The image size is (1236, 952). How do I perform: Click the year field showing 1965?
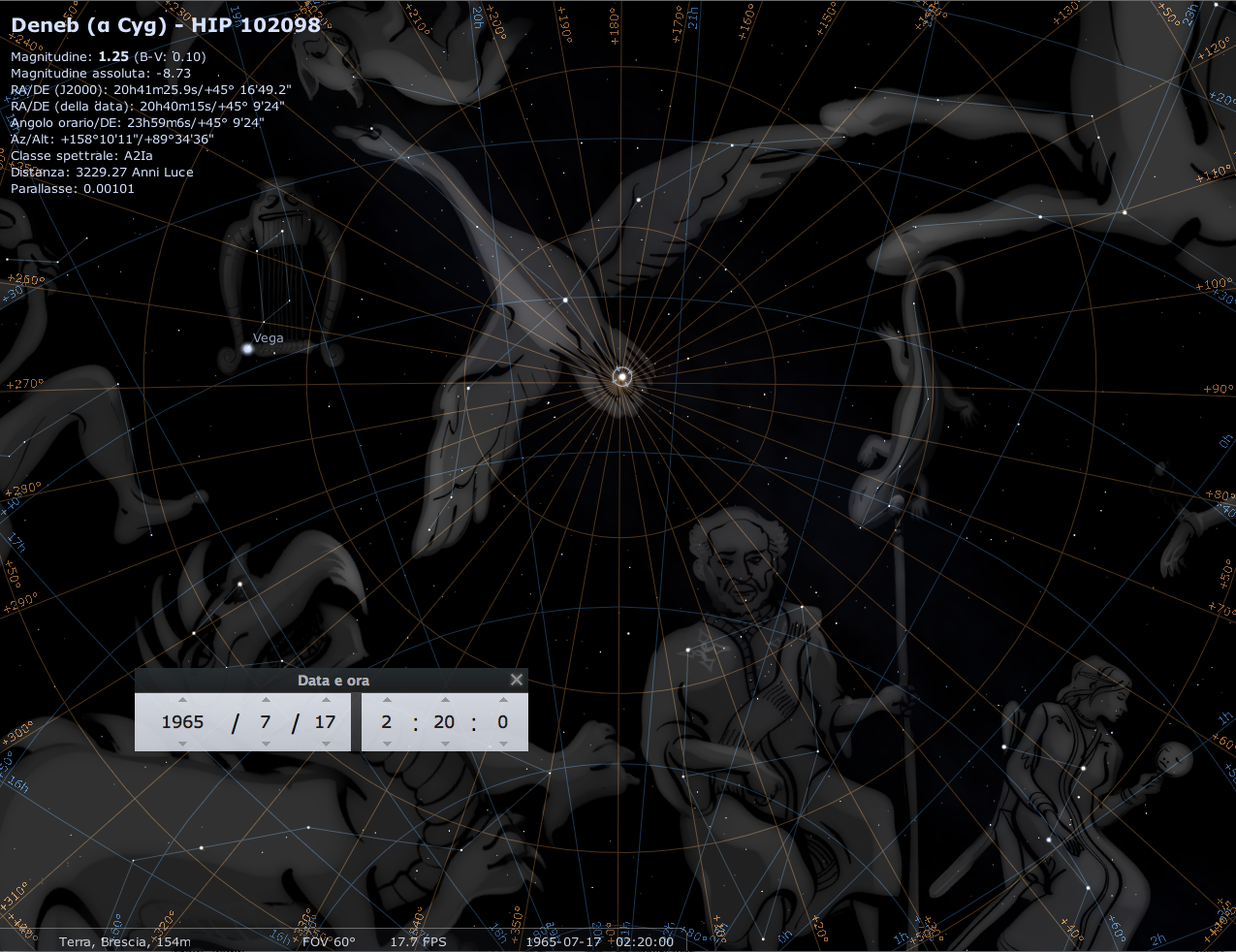pyautogui.click(x=182, y=722)
